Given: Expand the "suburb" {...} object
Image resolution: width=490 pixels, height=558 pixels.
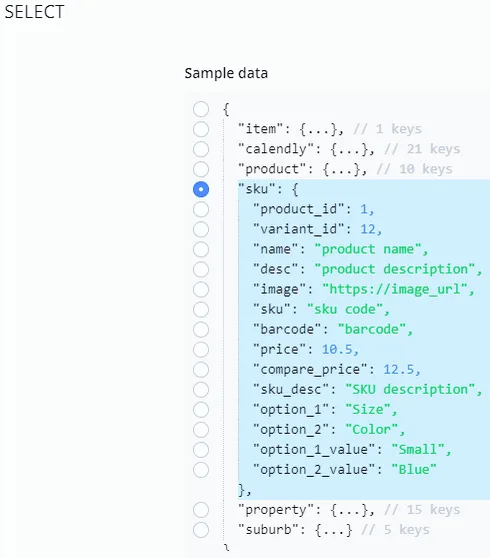Looking at the screenshot, I should coord(333,530).
